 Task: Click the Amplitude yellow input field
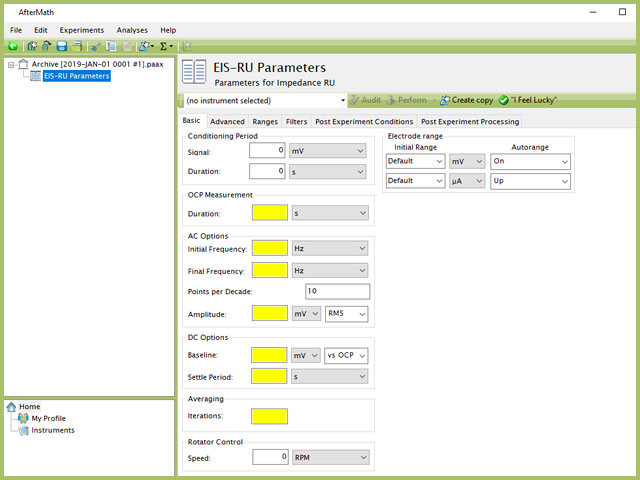coord(270,313)
